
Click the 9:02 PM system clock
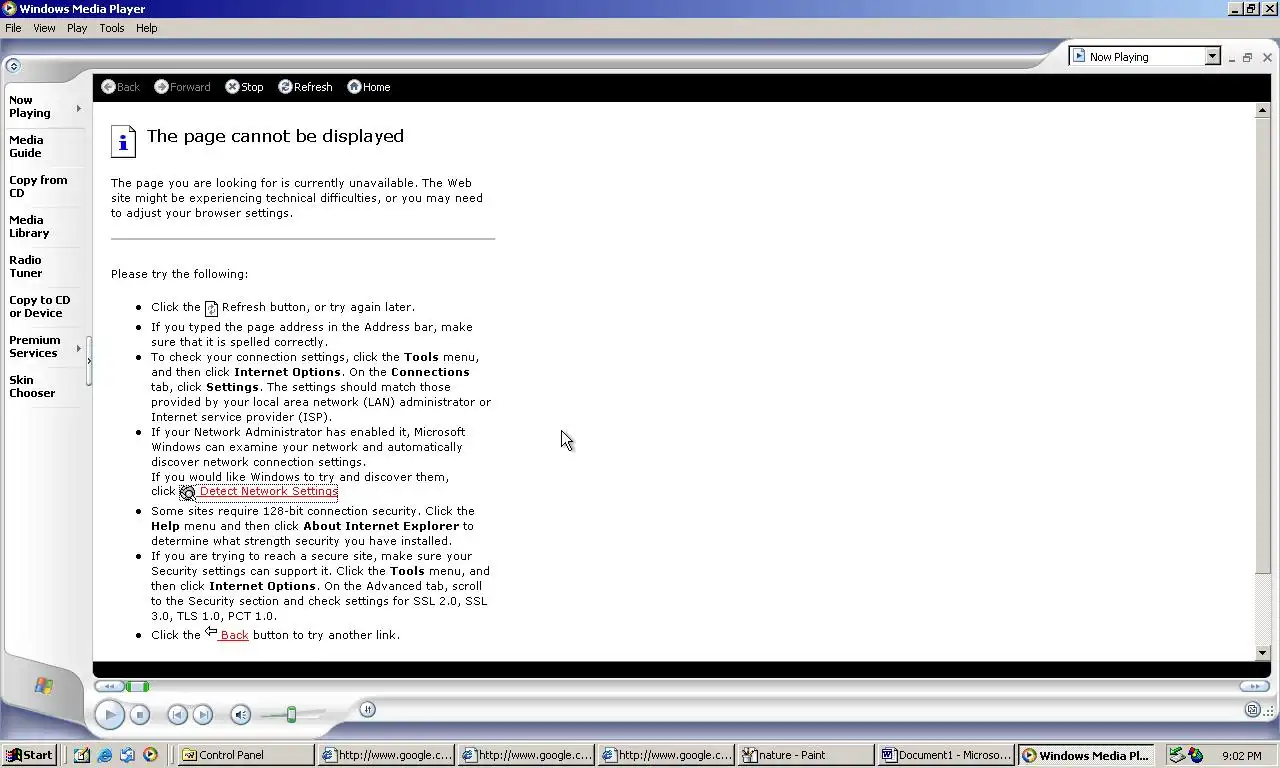tap(1241, 756)
